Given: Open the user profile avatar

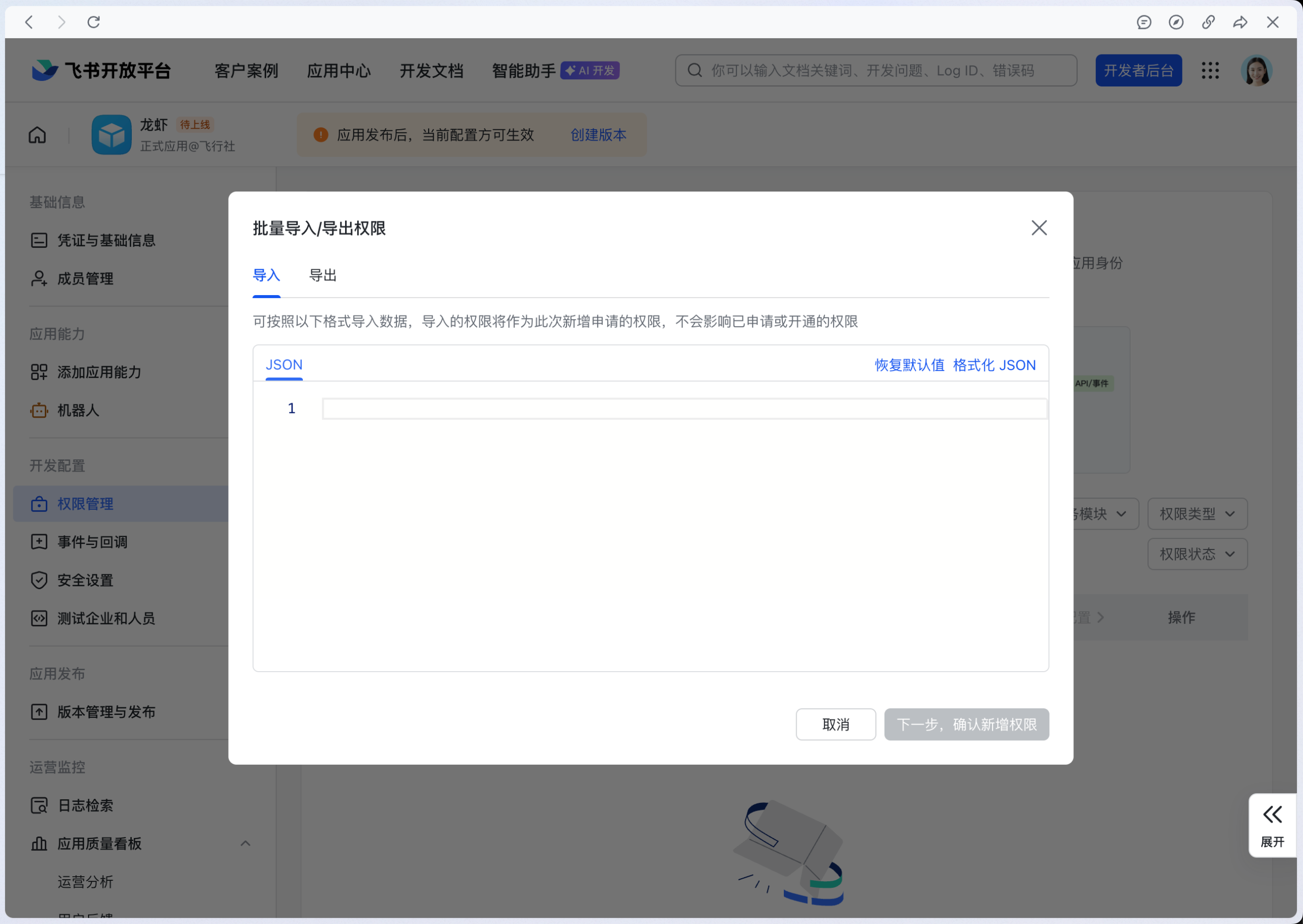Looking at the screenshot, I should pos(1258,70).
